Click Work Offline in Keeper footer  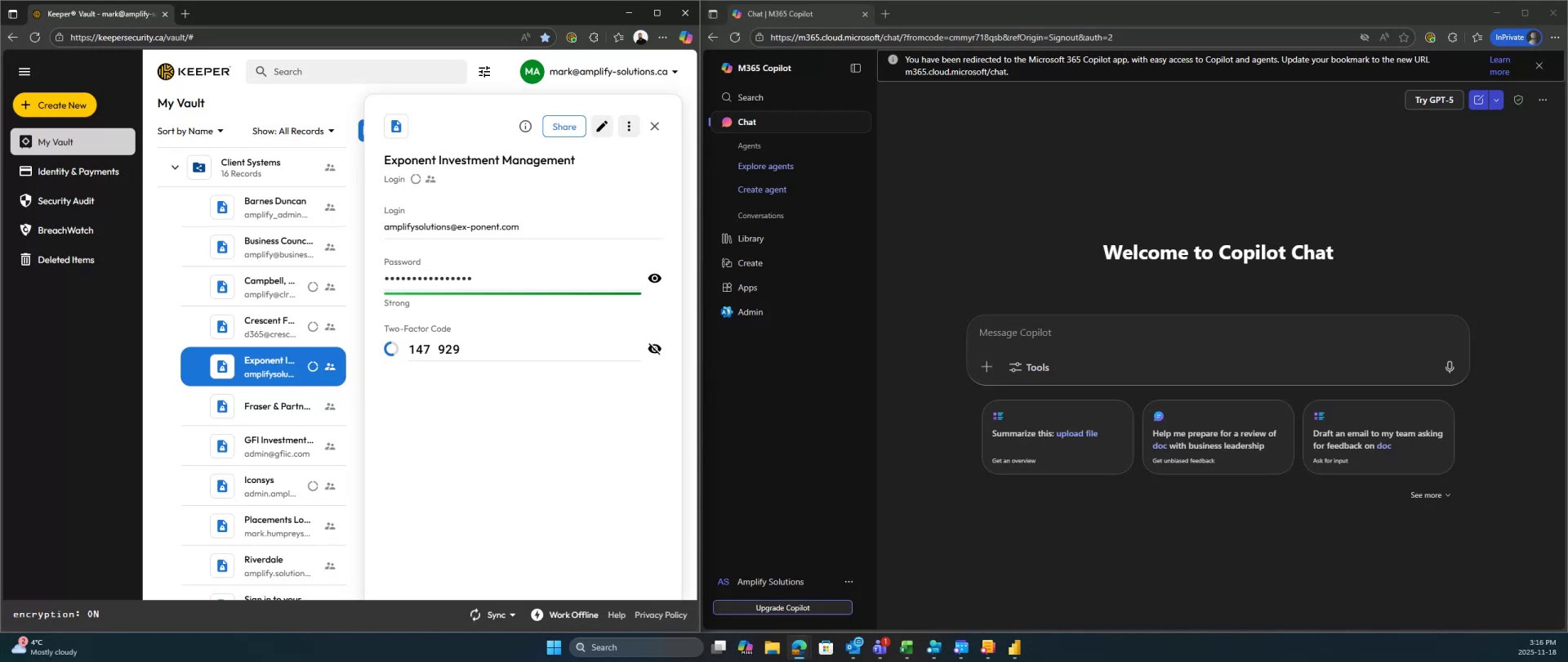click(564, 615)
